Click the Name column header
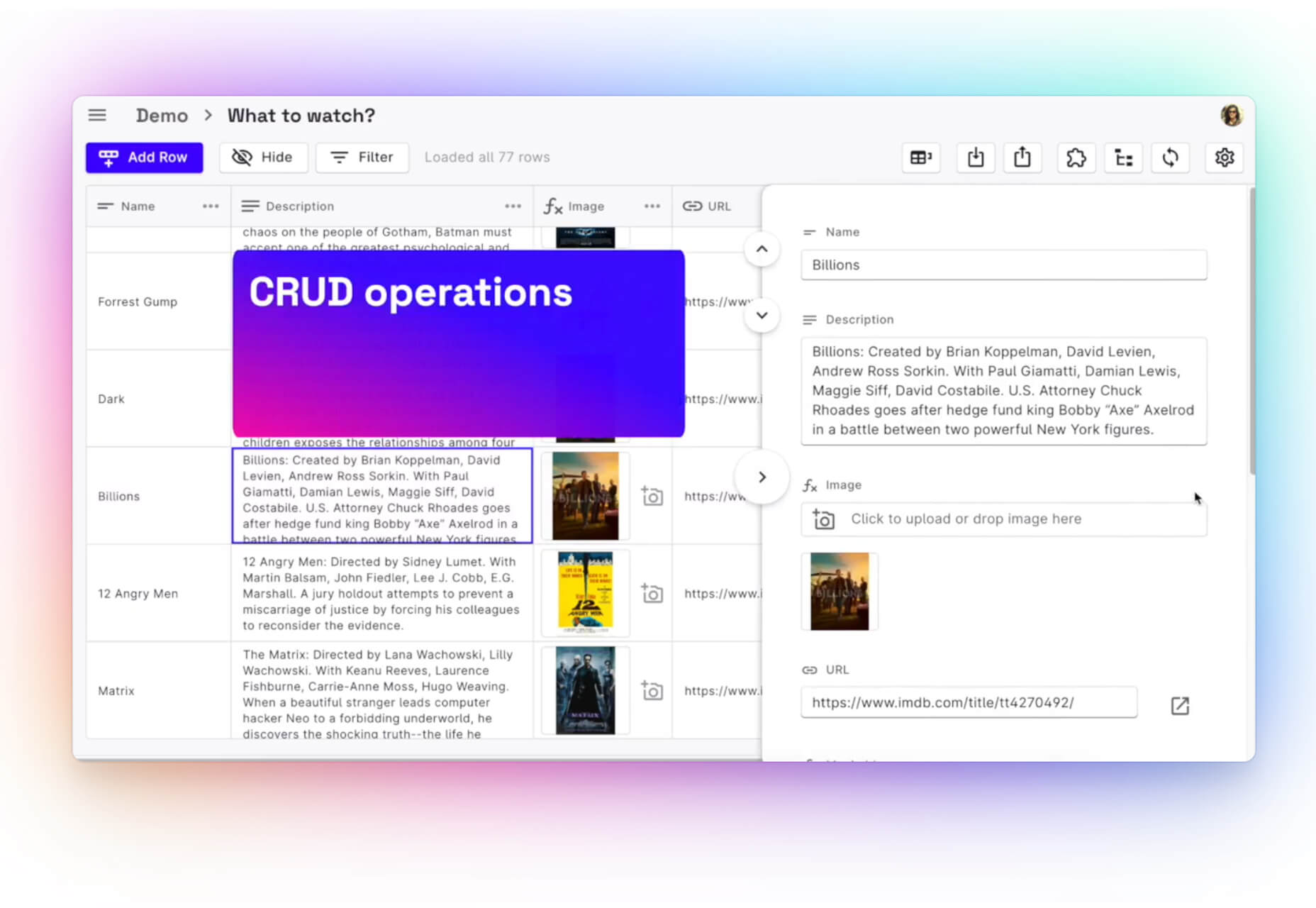This screenshot has width=1316, height=908. tap(158, 206)
